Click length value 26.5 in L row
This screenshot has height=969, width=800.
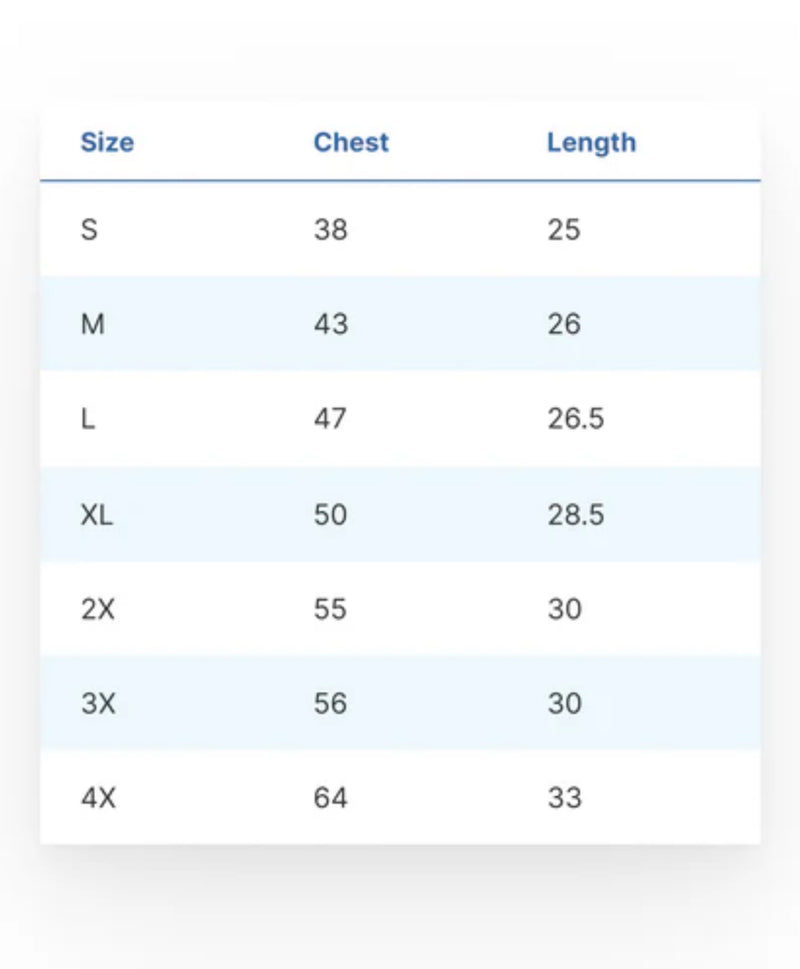point(575,418)
